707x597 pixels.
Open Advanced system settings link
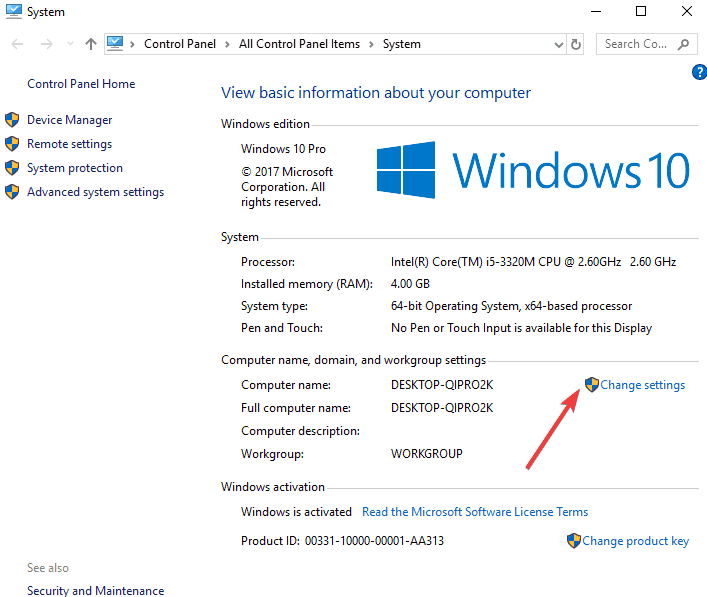96,192
